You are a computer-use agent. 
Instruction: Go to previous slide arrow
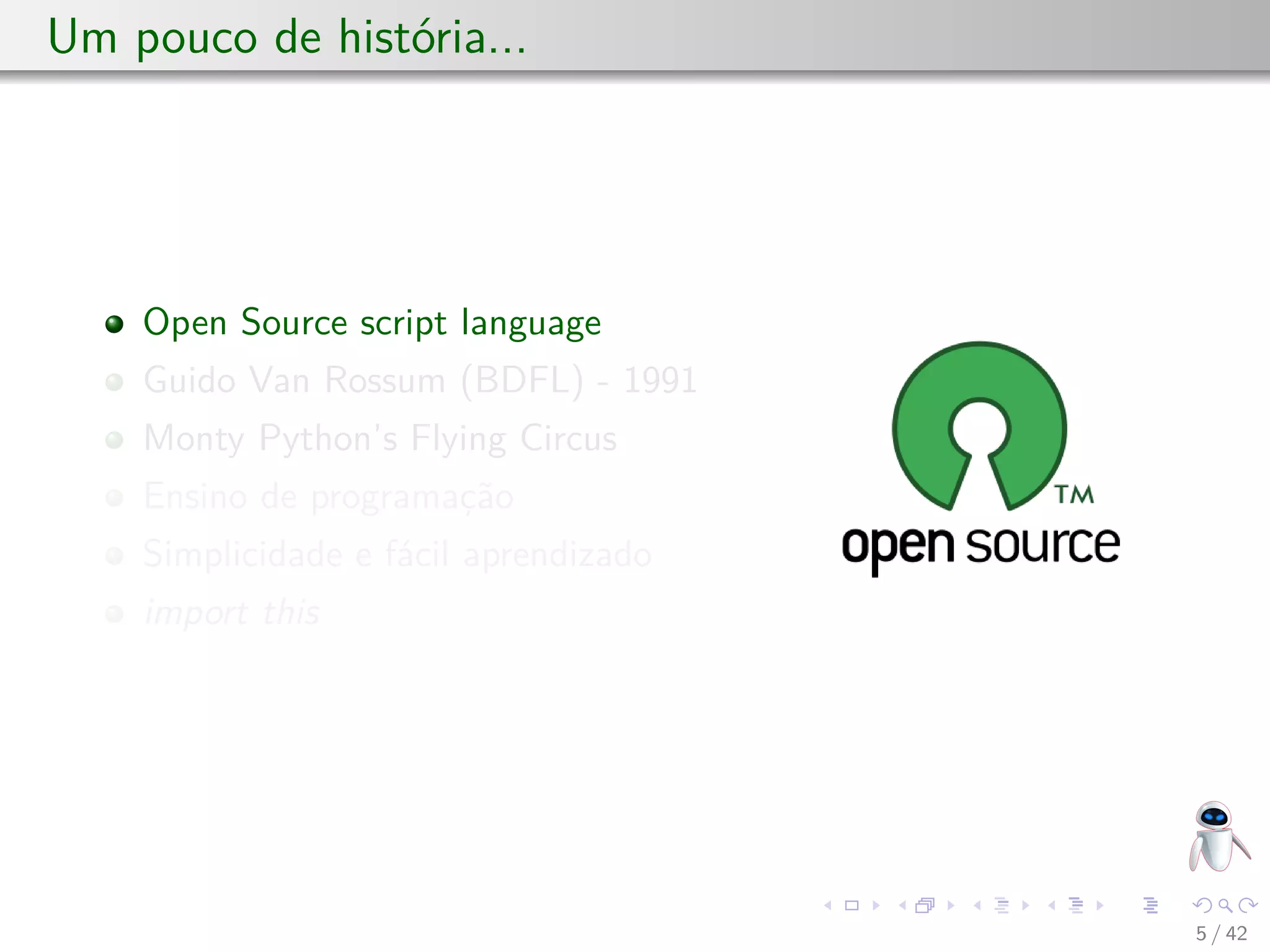click(x=828, y=906)
